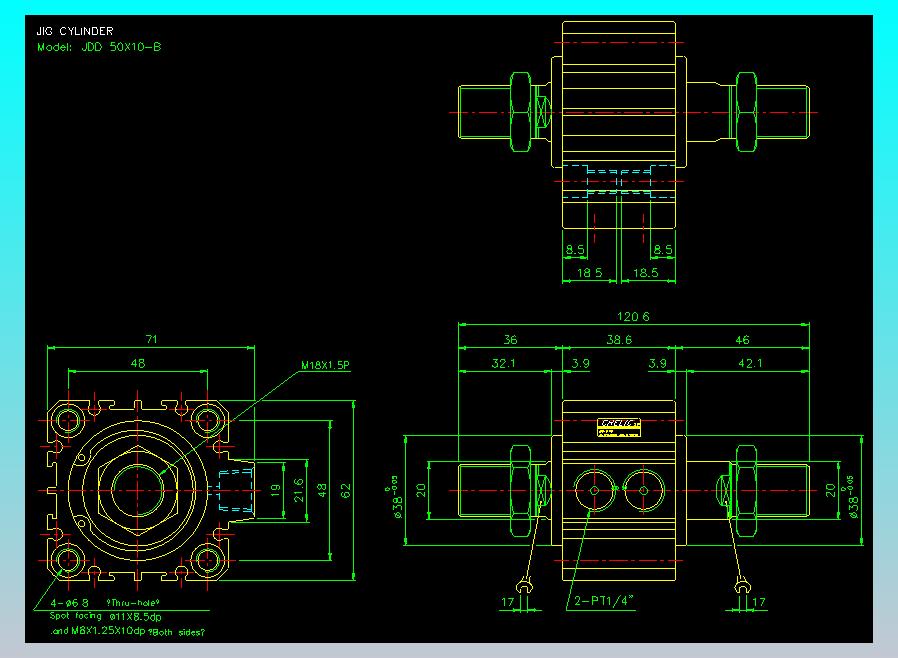The image size is (898, 658).
Task: Pick the 42.1 dimension value
Action: coord(750,363)
